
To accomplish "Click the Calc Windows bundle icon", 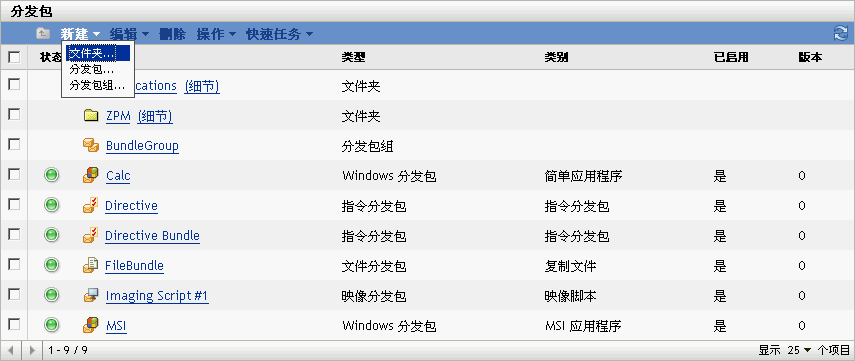I will [91, 175].
